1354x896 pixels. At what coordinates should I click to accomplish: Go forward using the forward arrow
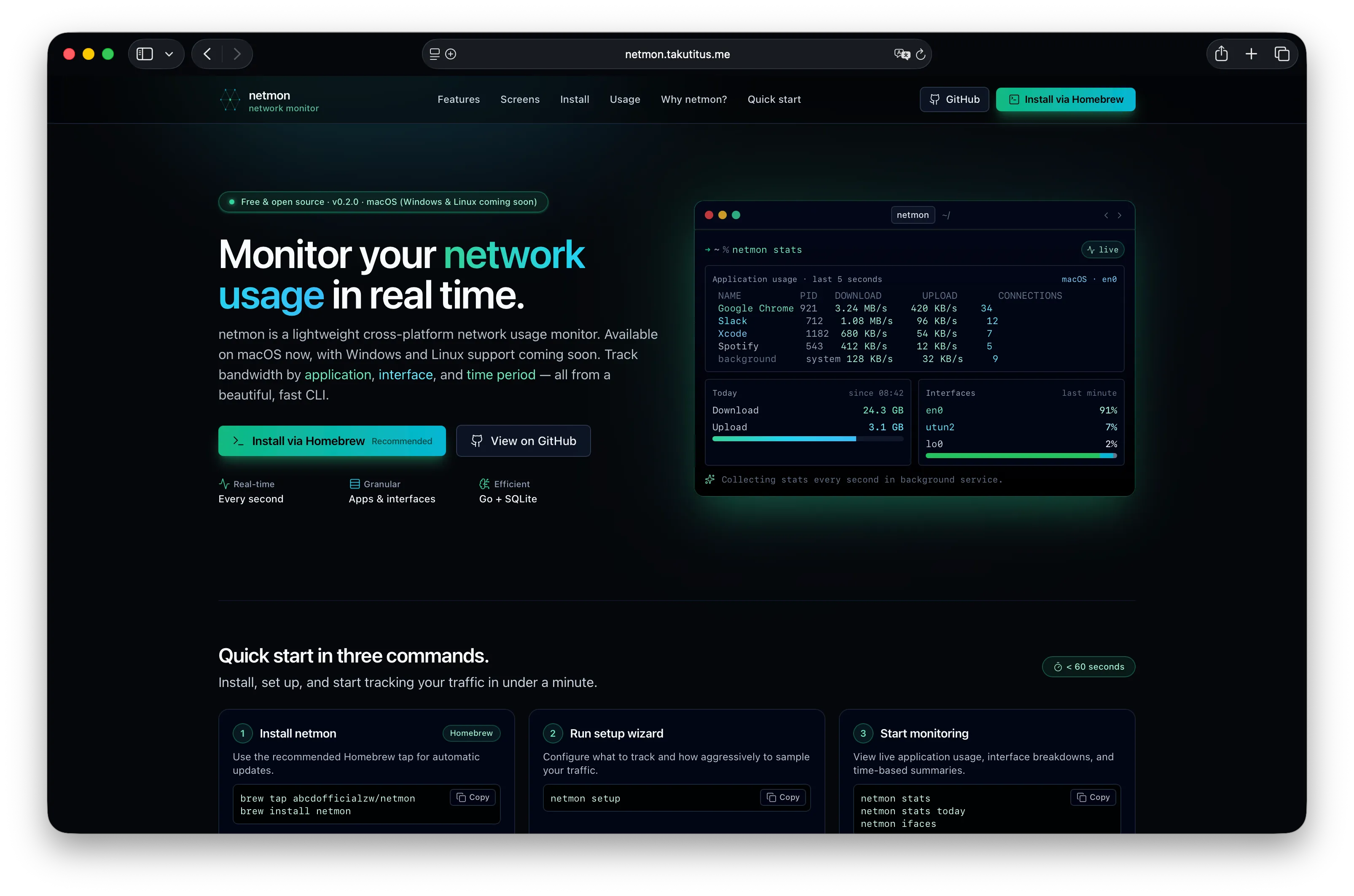237,54
